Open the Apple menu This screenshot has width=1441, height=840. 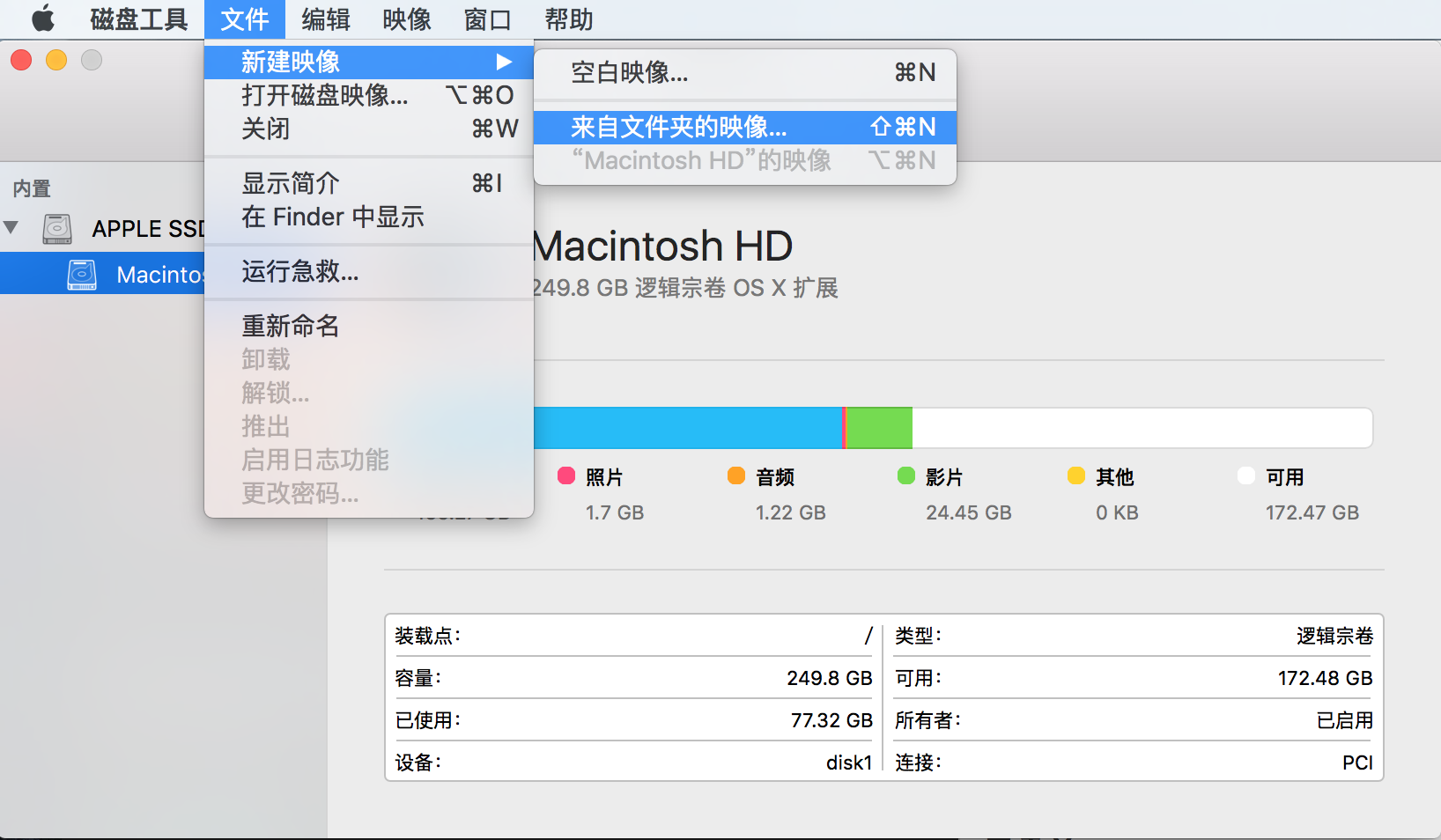[42, 18]
